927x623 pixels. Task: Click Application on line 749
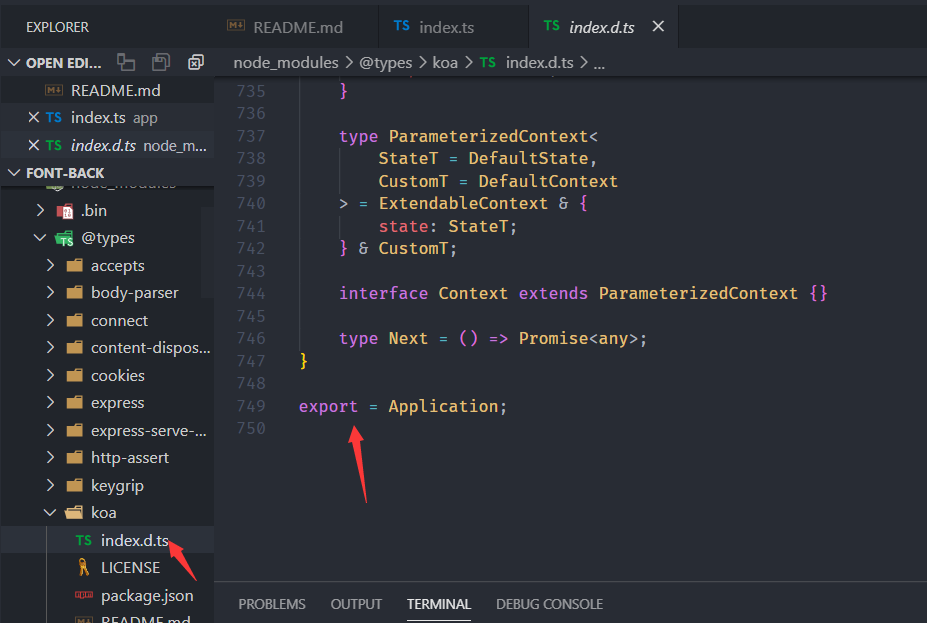pos(443,407)
